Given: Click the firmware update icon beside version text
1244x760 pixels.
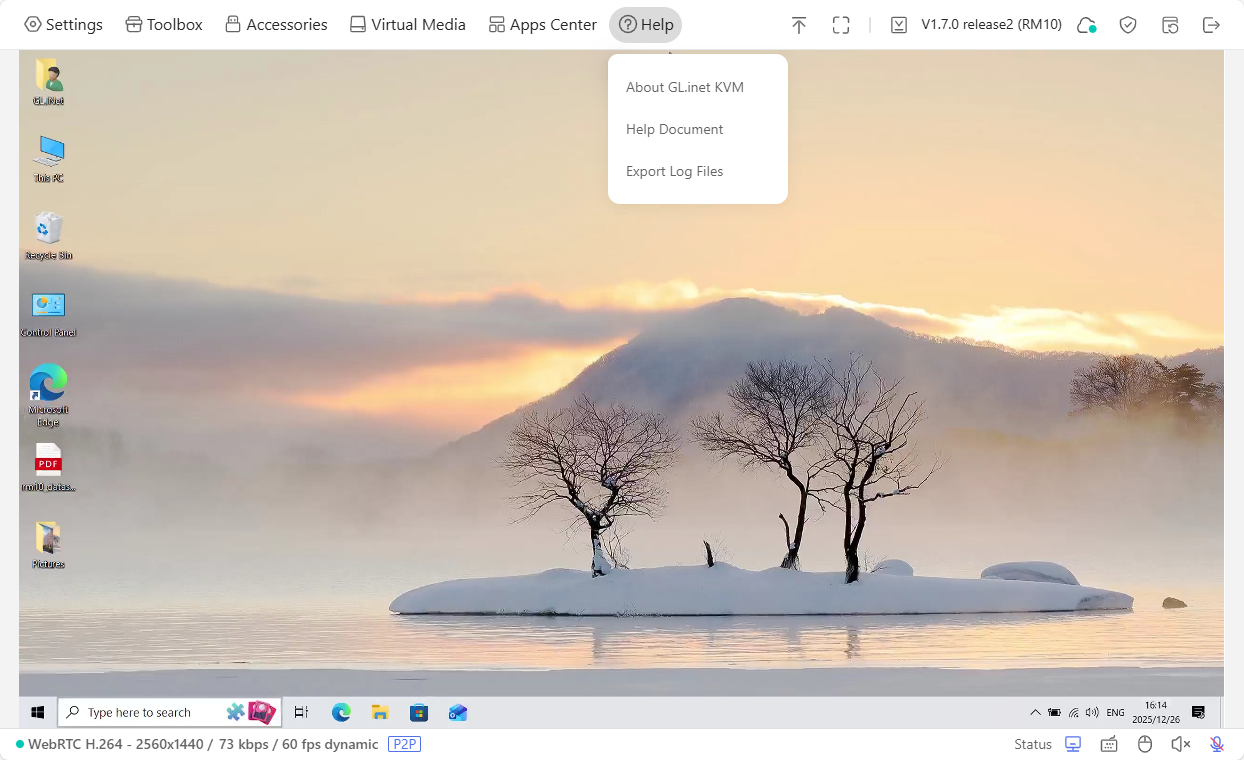Looking at the screenshot, I should [x=899, y=25].
